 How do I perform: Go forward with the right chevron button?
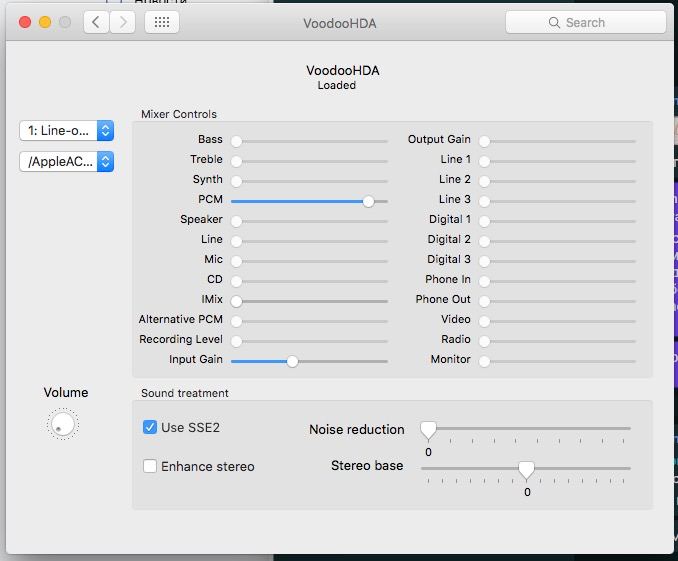click(122, 22)
